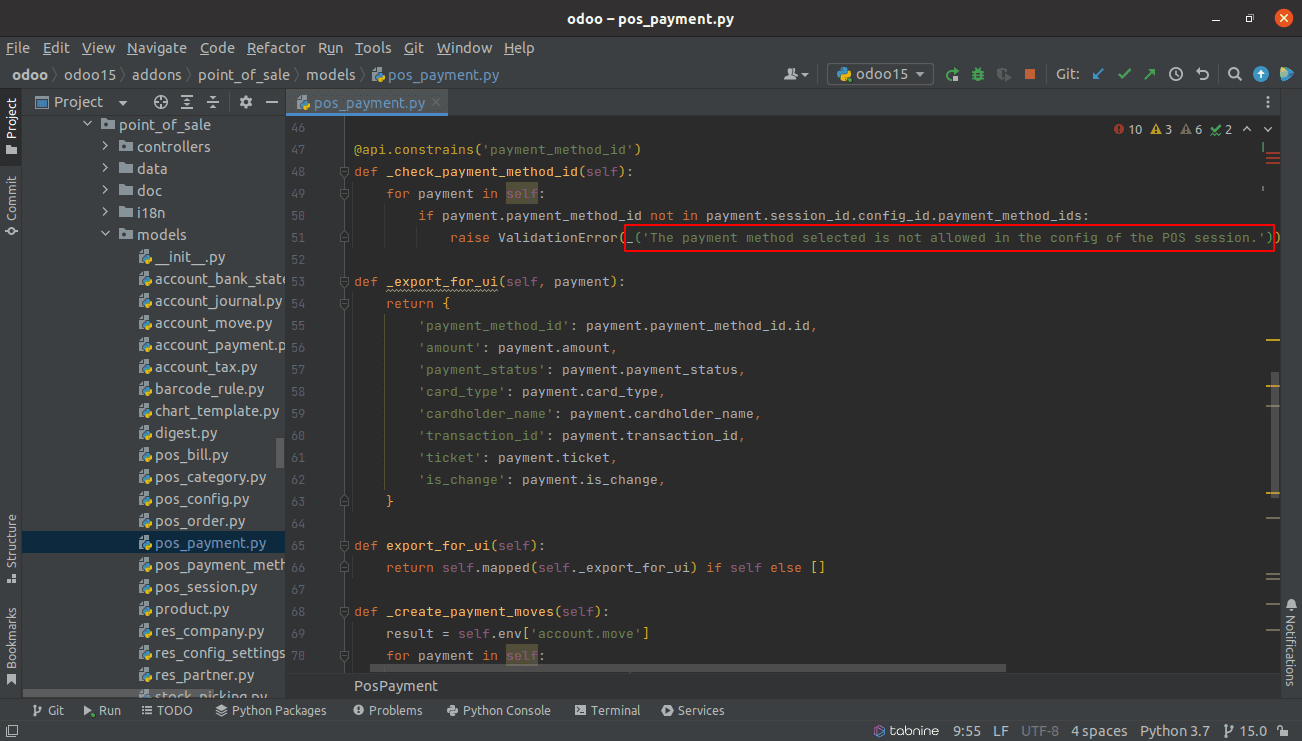The image size is (1302, 741).
Task: Click the editor vertical scrollbar thumb
Action: [1274, 434]
